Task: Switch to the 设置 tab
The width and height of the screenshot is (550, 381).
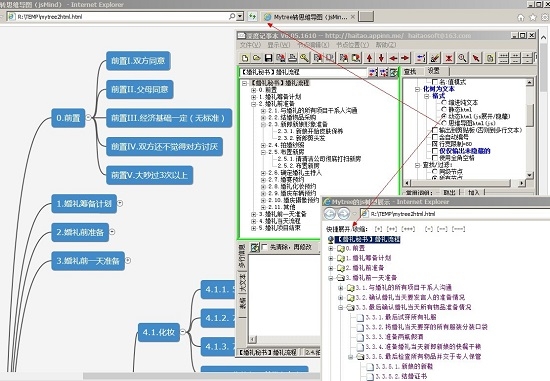Action: (434, 71)
